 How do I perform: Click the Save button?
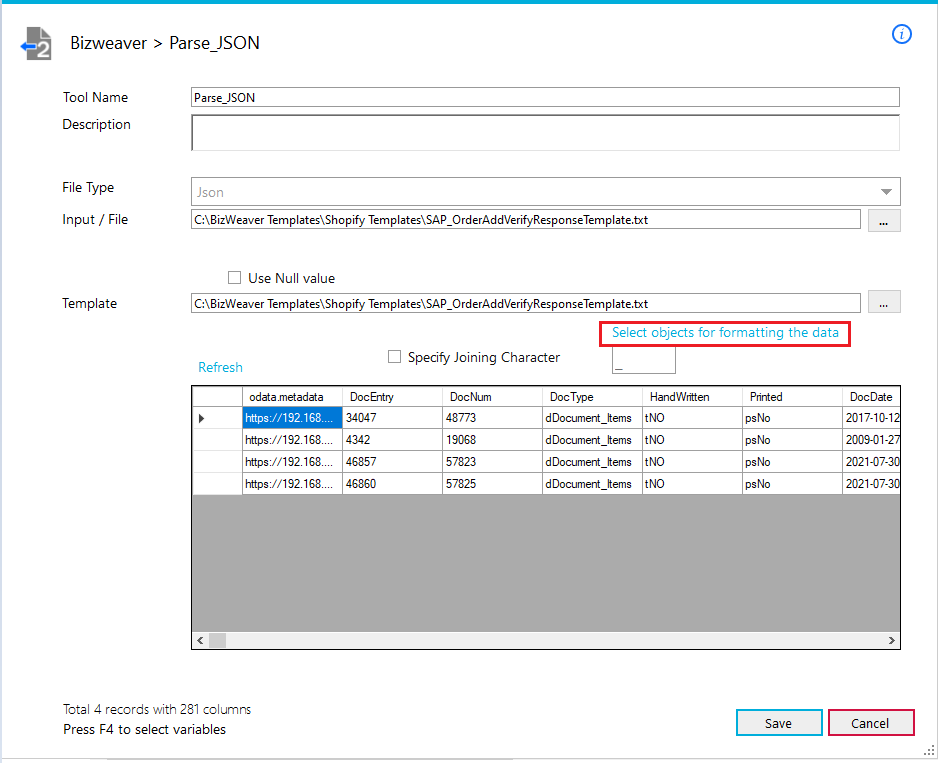[779, 723]
